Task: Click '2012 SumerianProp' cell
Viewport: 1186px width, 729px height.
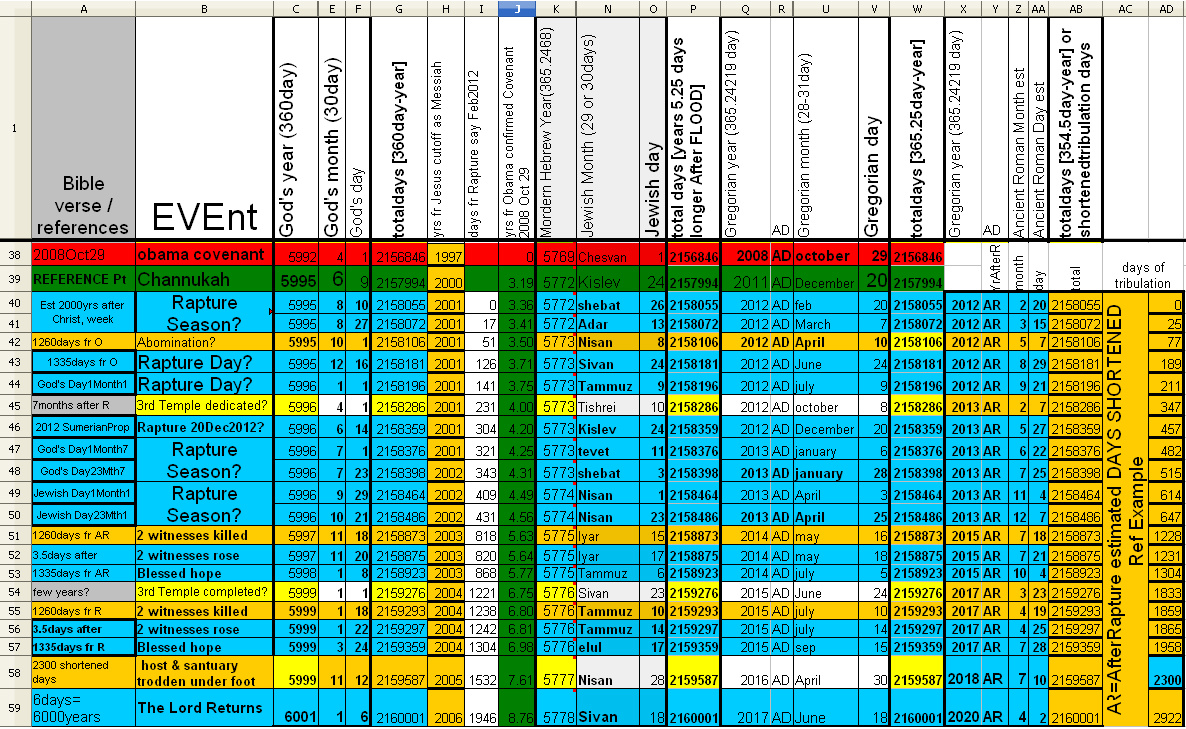Action: [x=83, y=428]
